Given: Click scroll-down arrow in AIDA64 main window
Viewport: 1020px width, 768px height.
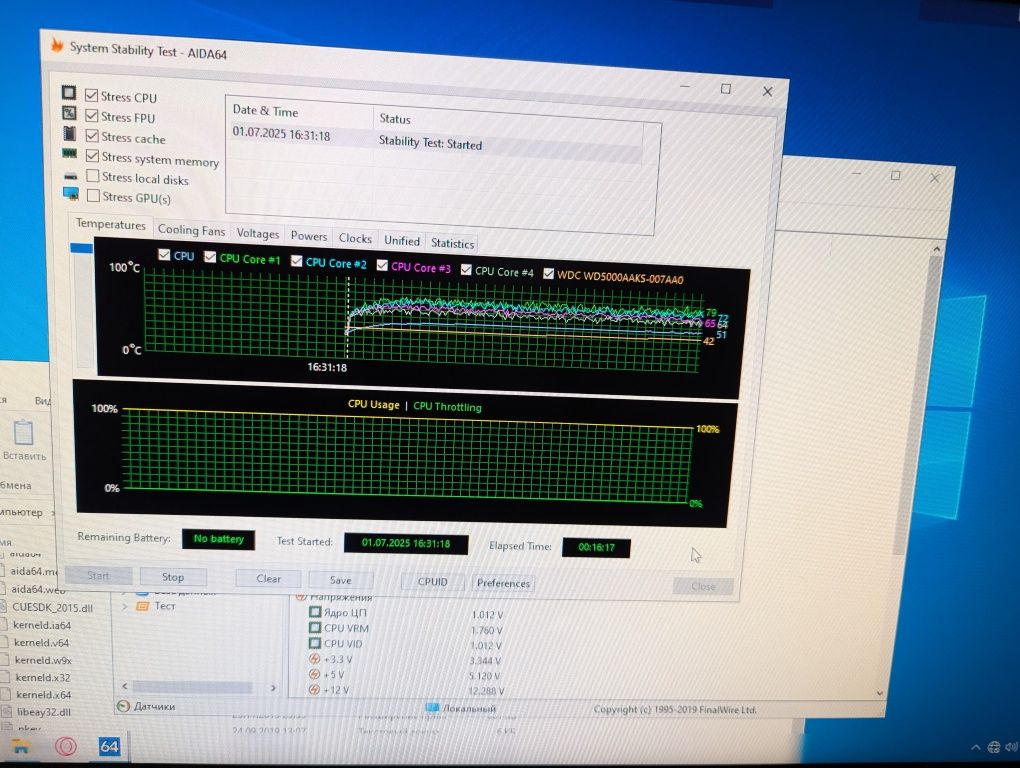Looking at the screenshot, I should (879, 693).
